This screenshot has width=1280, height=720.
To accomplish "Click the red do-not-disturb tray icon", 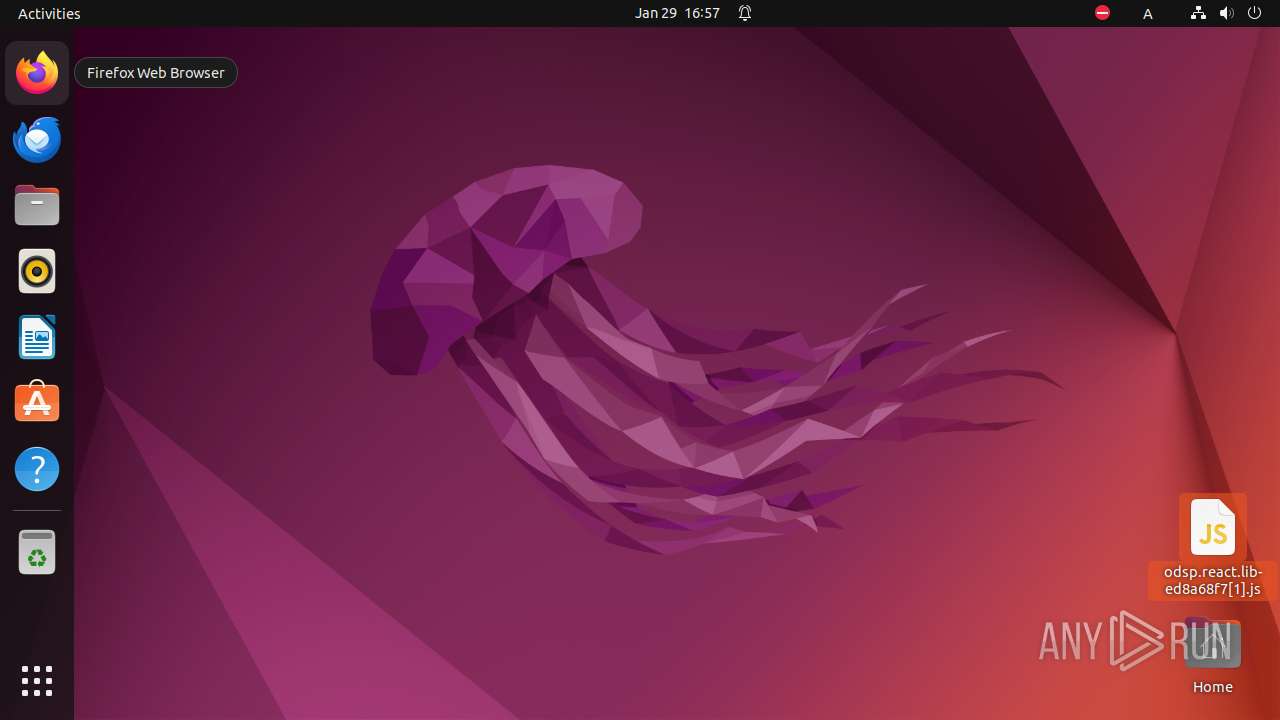I will 1102,13.
